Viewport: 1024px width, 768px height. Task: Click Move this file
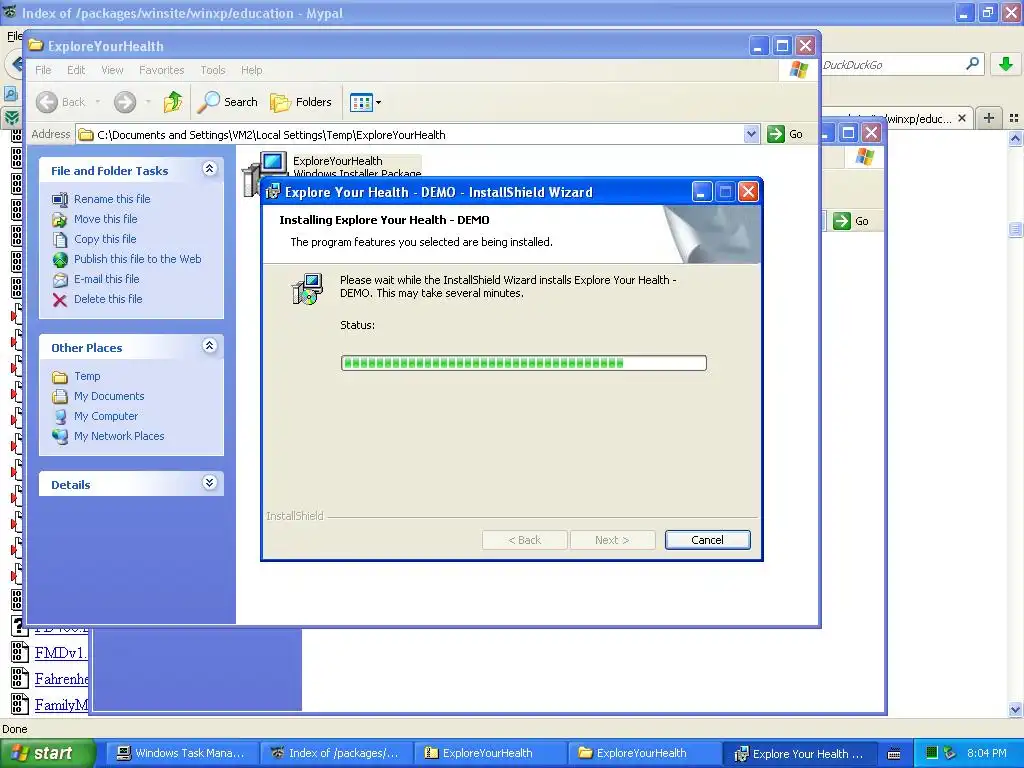105,219
